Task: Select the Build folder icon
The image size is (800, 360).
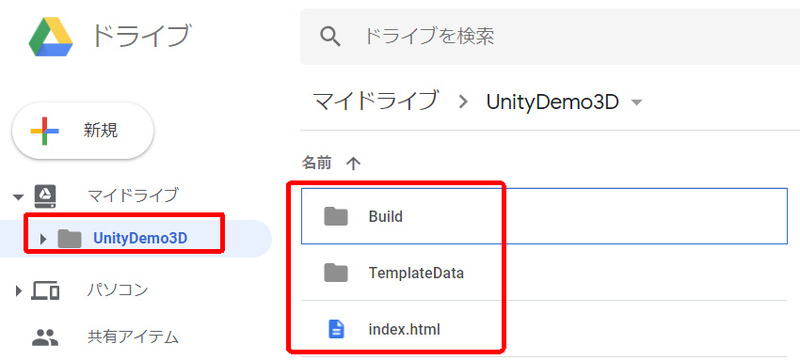Action: [x=336, y=217]
